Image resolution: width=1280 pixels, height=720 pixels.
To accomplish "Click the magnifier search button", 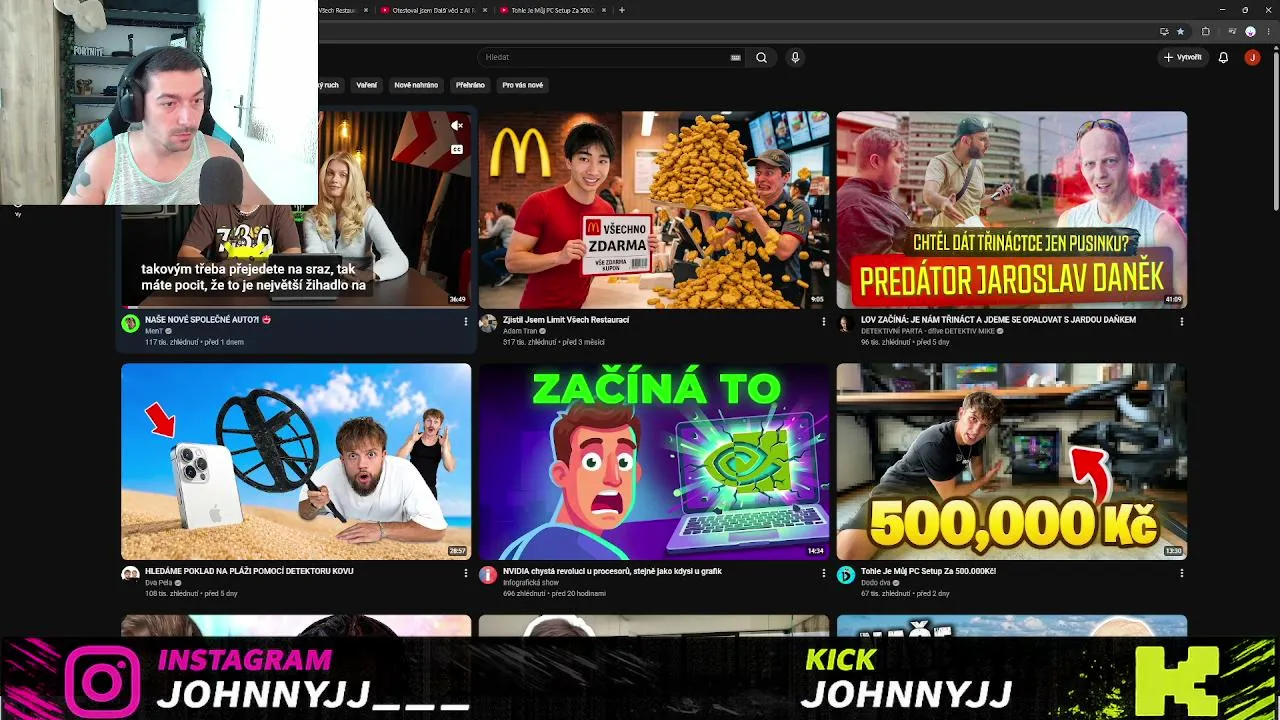I will point(761,58).
